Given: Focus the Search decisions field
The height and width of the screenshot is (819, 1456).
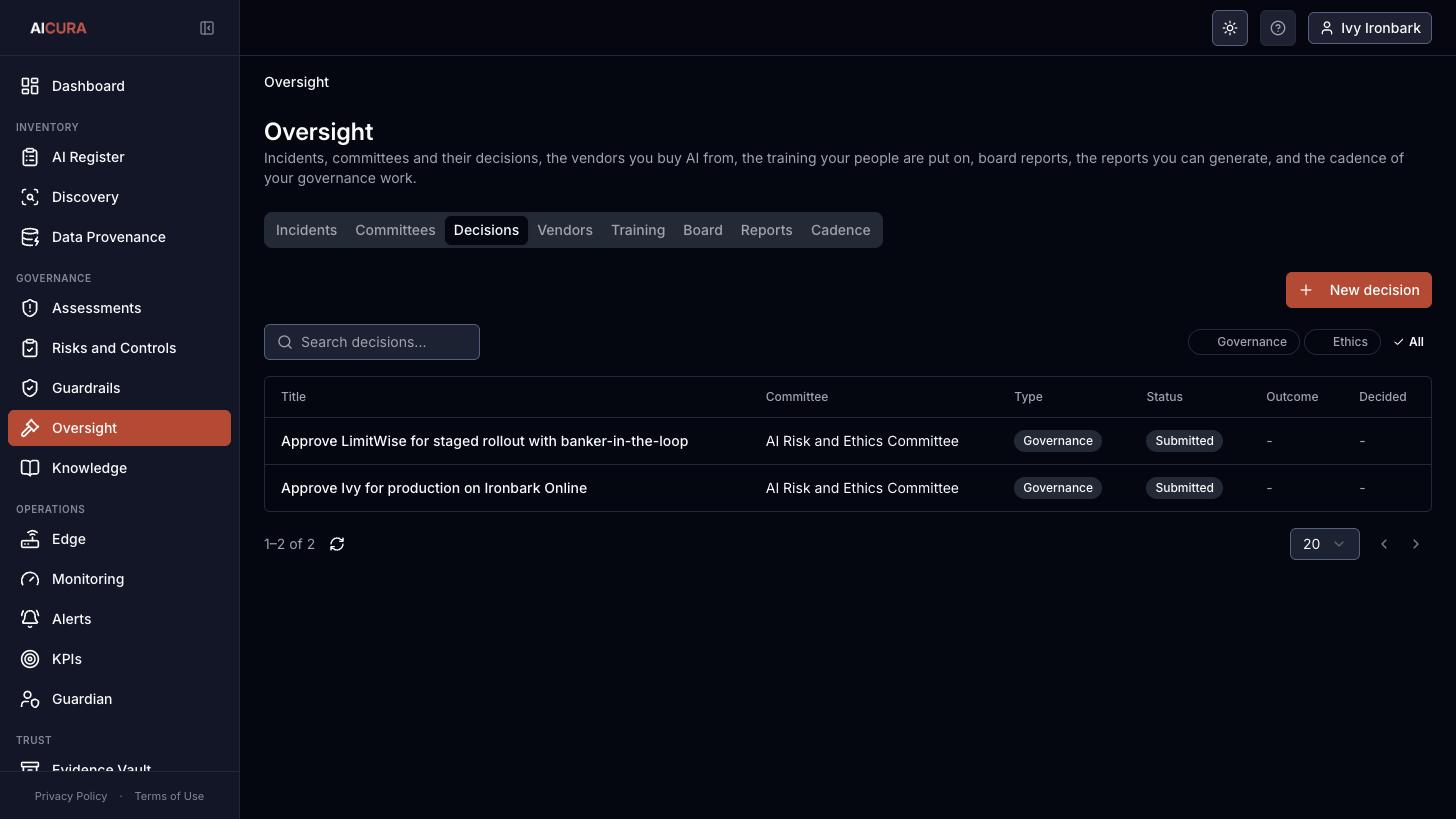Looking at the screenshot, I should pos(372,342).
